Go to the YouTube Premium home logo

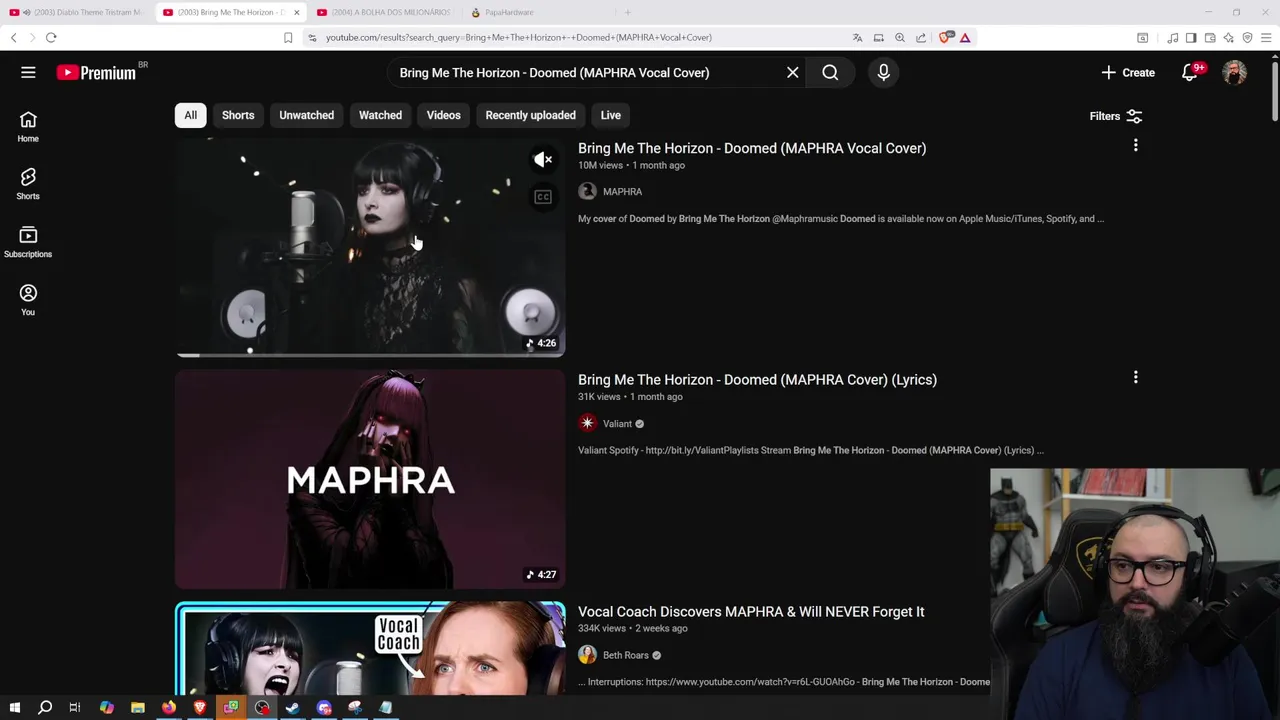click(96, 72)
